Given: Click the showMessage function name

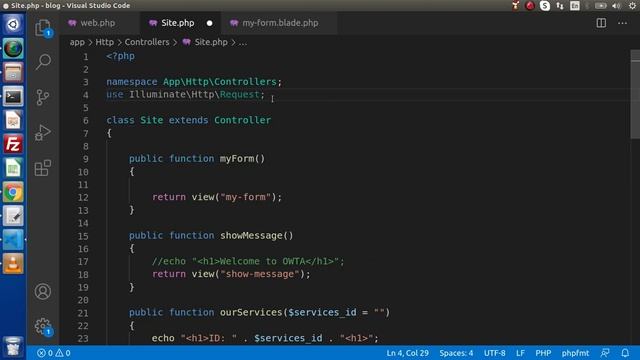Looking at the screenshot, I should tap(251, 236).
